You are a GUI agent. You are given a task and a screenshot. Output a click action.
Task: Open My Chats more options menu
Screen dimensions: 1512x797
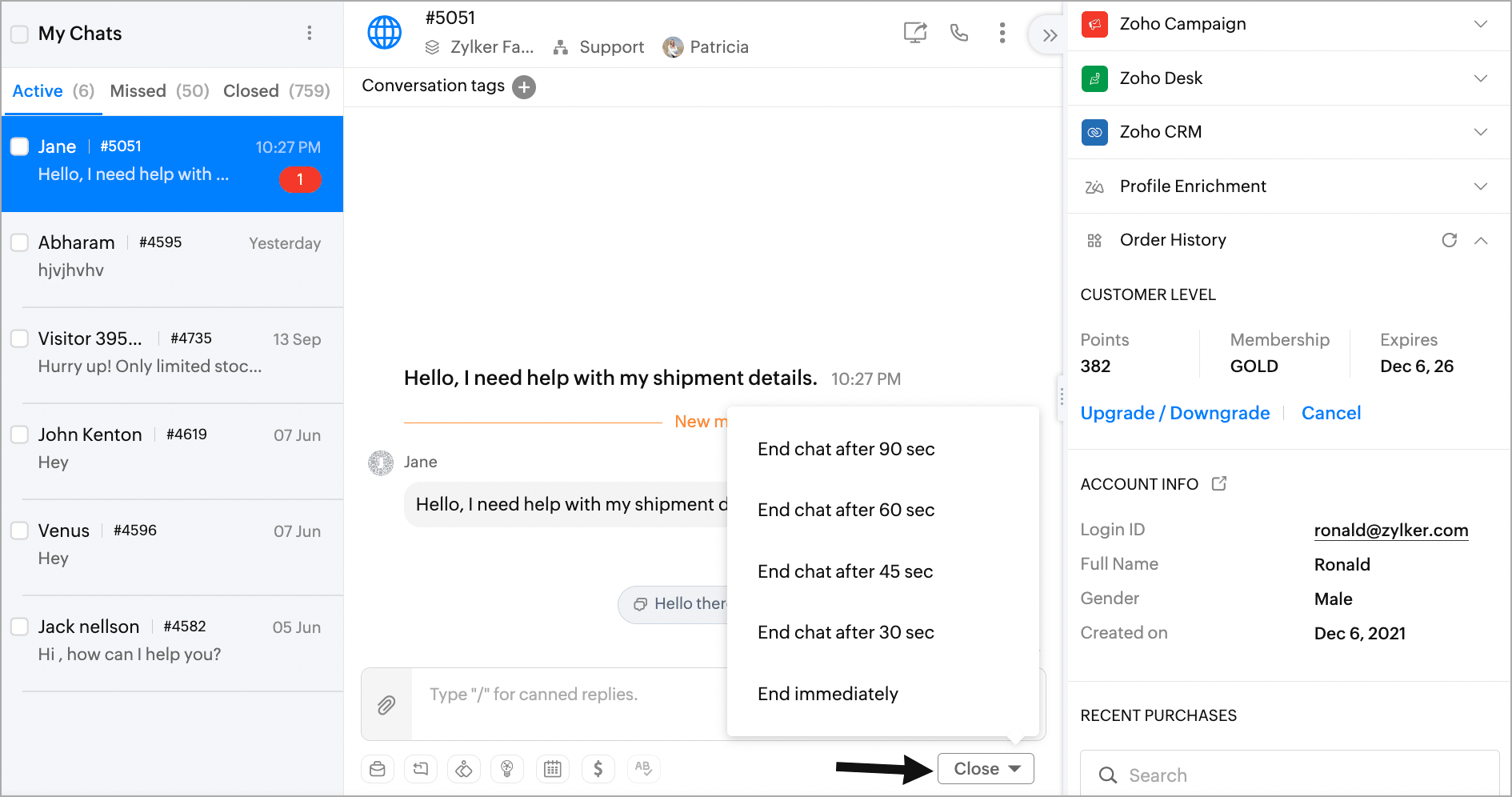[x=310, y=33]
